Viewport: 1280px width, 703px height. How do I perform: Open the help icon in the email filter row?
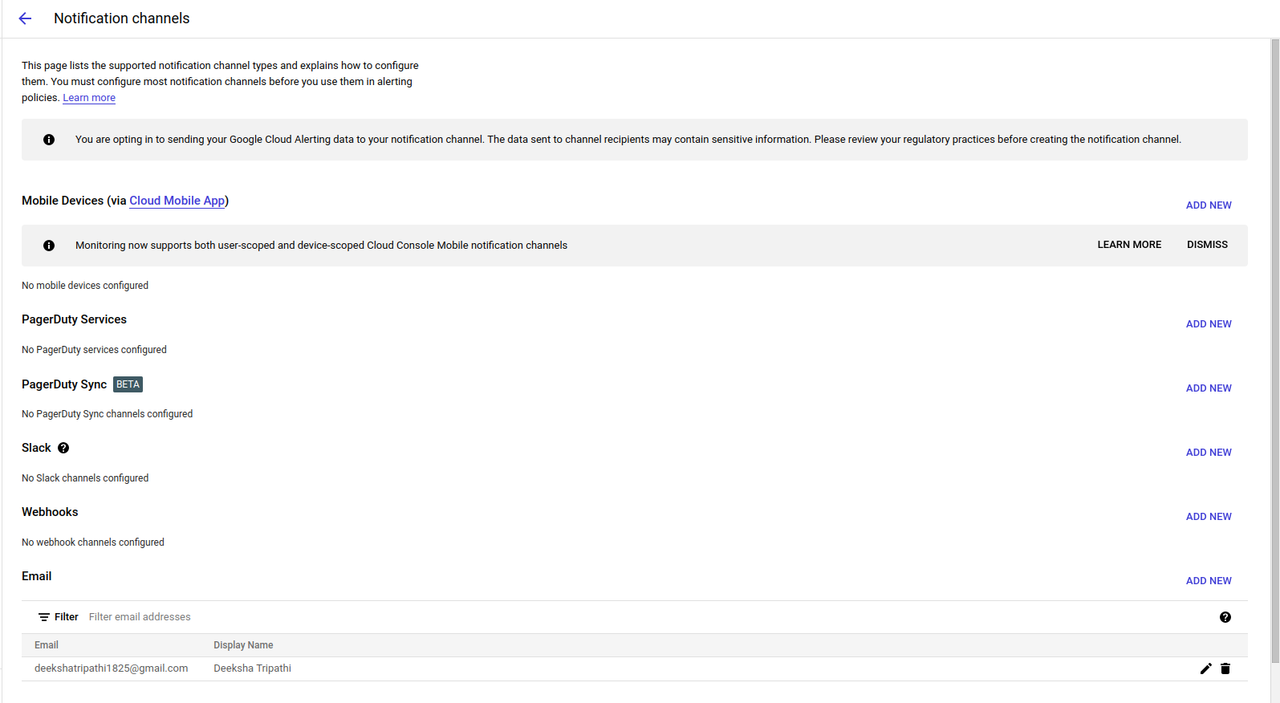tap(1225, 617)
